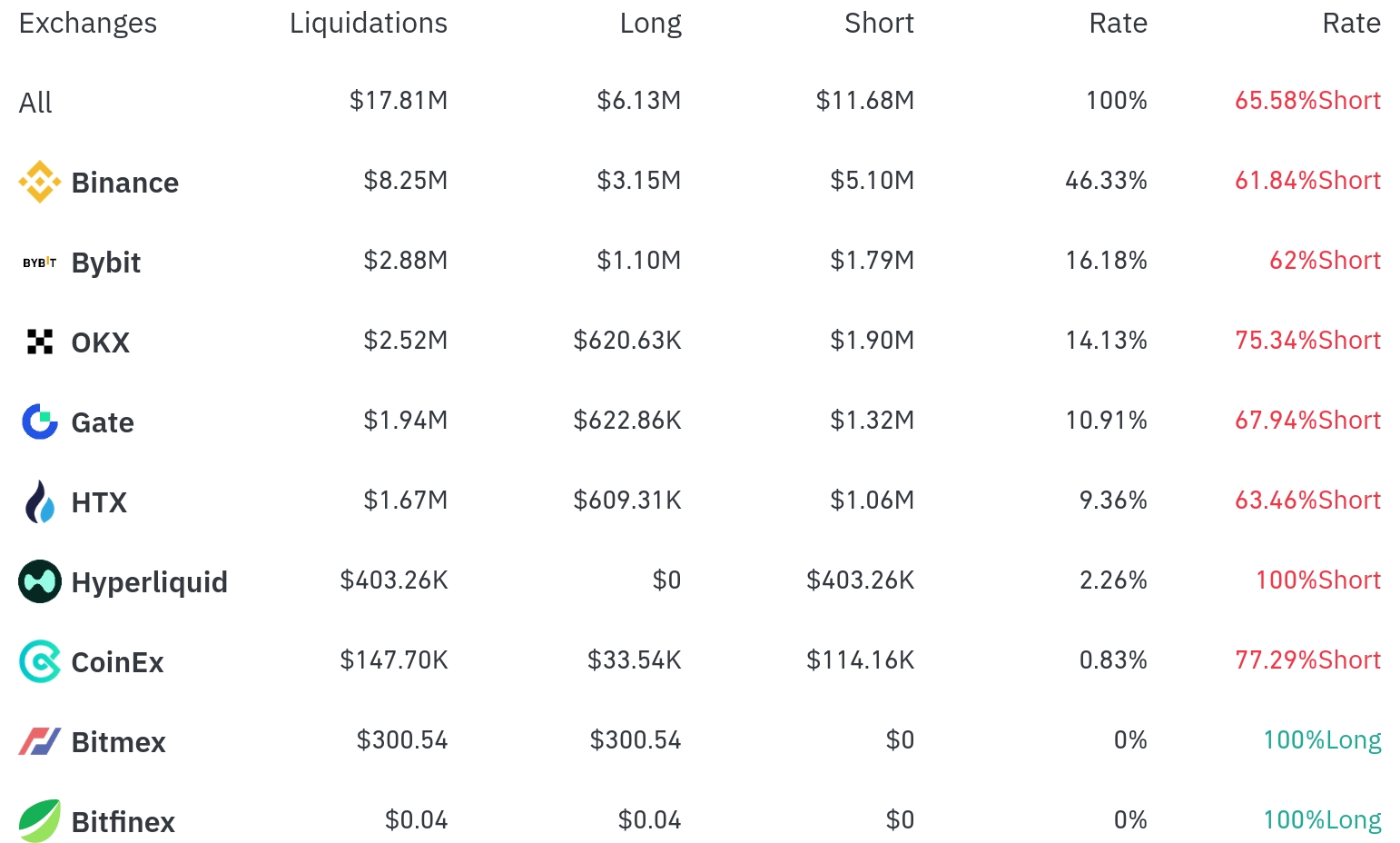Click the $17.81M total liquidations value

(399, 101)
